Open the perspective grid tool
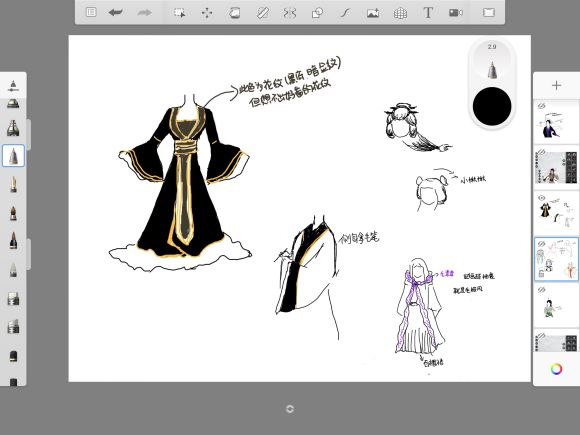Image resolution: width=580 pixels, height=435 pixels. 400,13
